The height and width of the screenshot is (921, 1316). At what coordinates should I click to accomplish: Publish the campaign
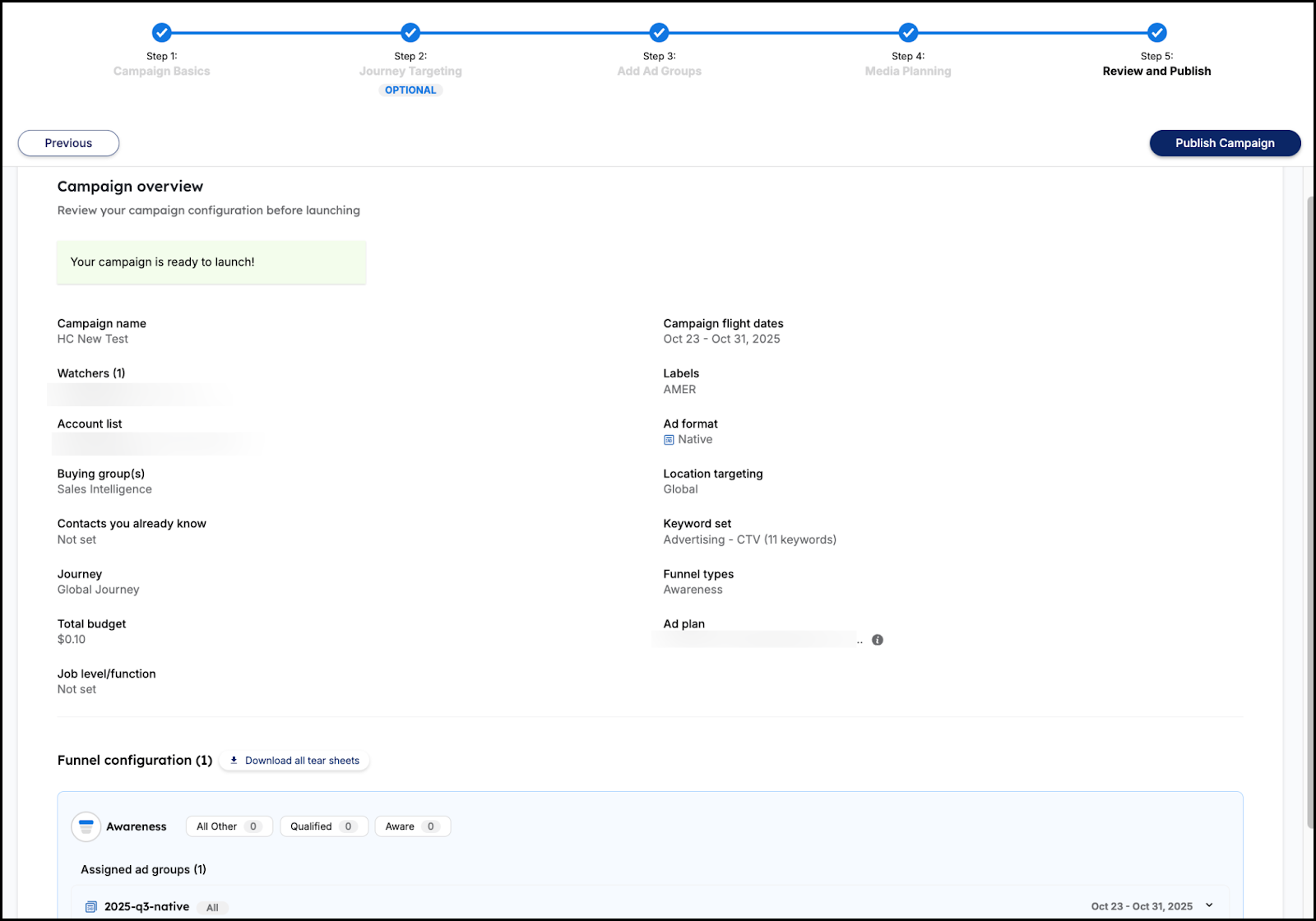pyautogui.click(x=1225, y=143)
